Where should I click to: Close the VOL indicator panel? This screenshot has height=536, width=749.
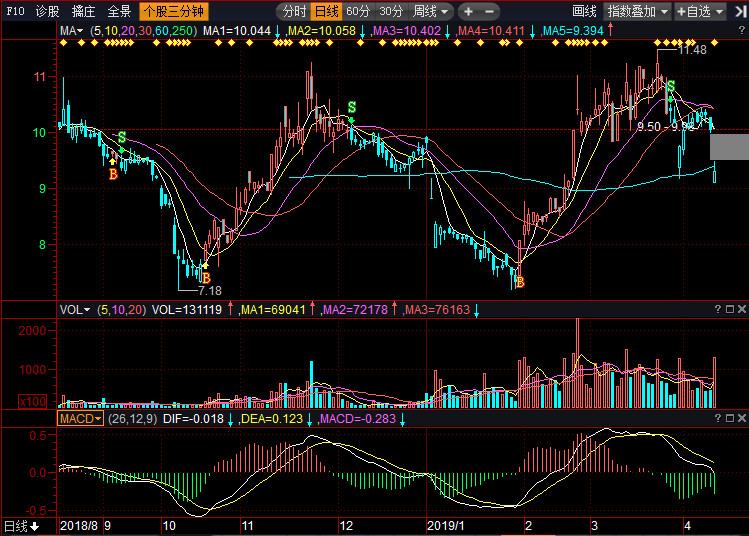741,311
